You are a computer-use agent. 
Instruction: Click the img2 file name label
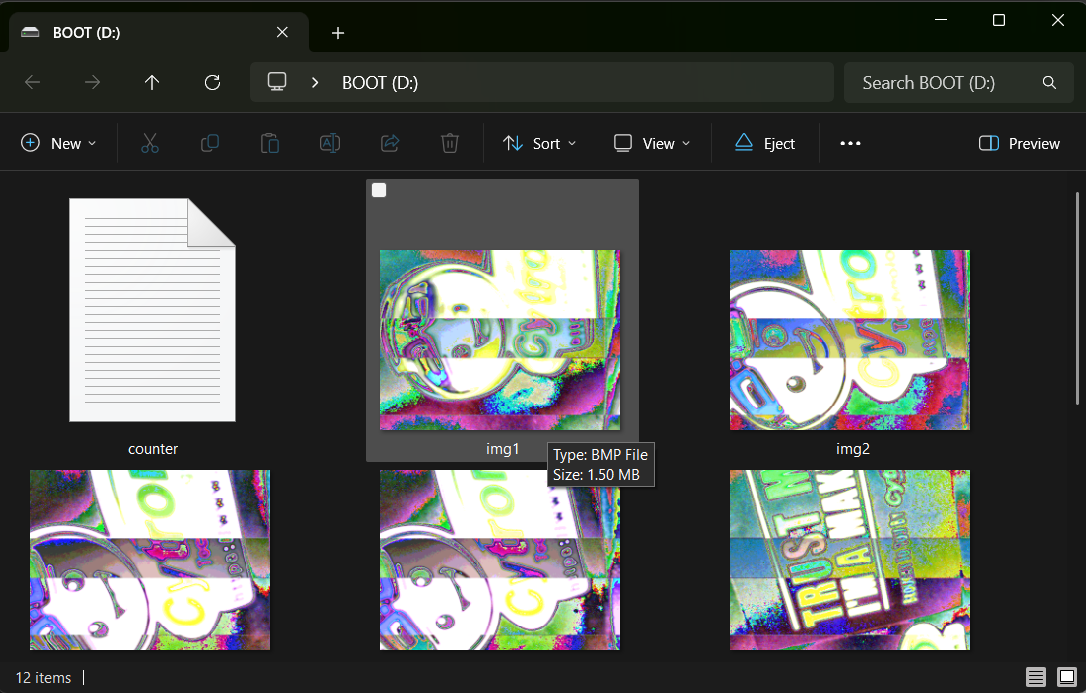pyautogui.click(x=853, y=449)
